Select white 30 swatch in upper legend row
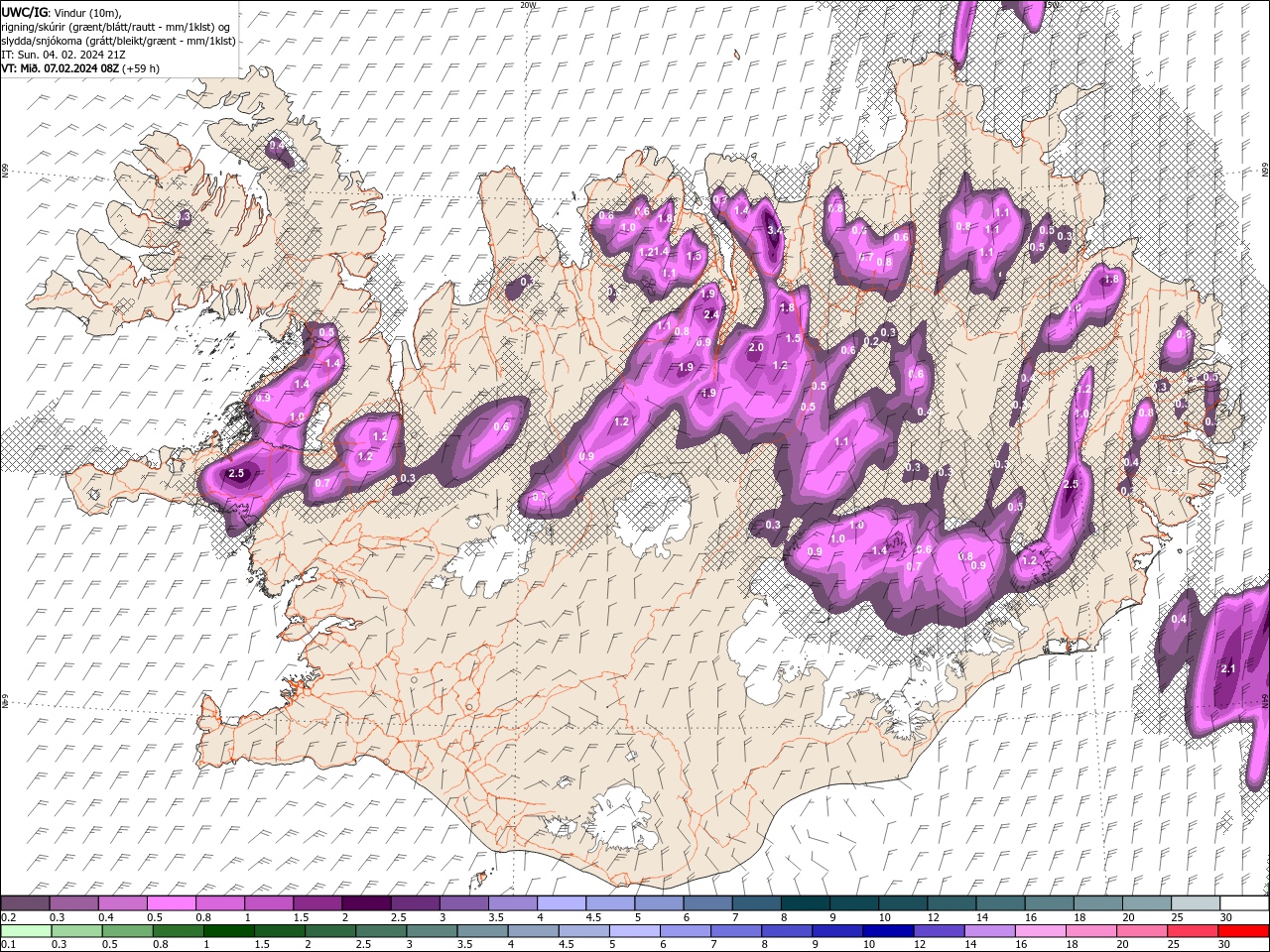Image resolution: width=1270 pixels, height=952 pixels. click(x=1244, y=903)
